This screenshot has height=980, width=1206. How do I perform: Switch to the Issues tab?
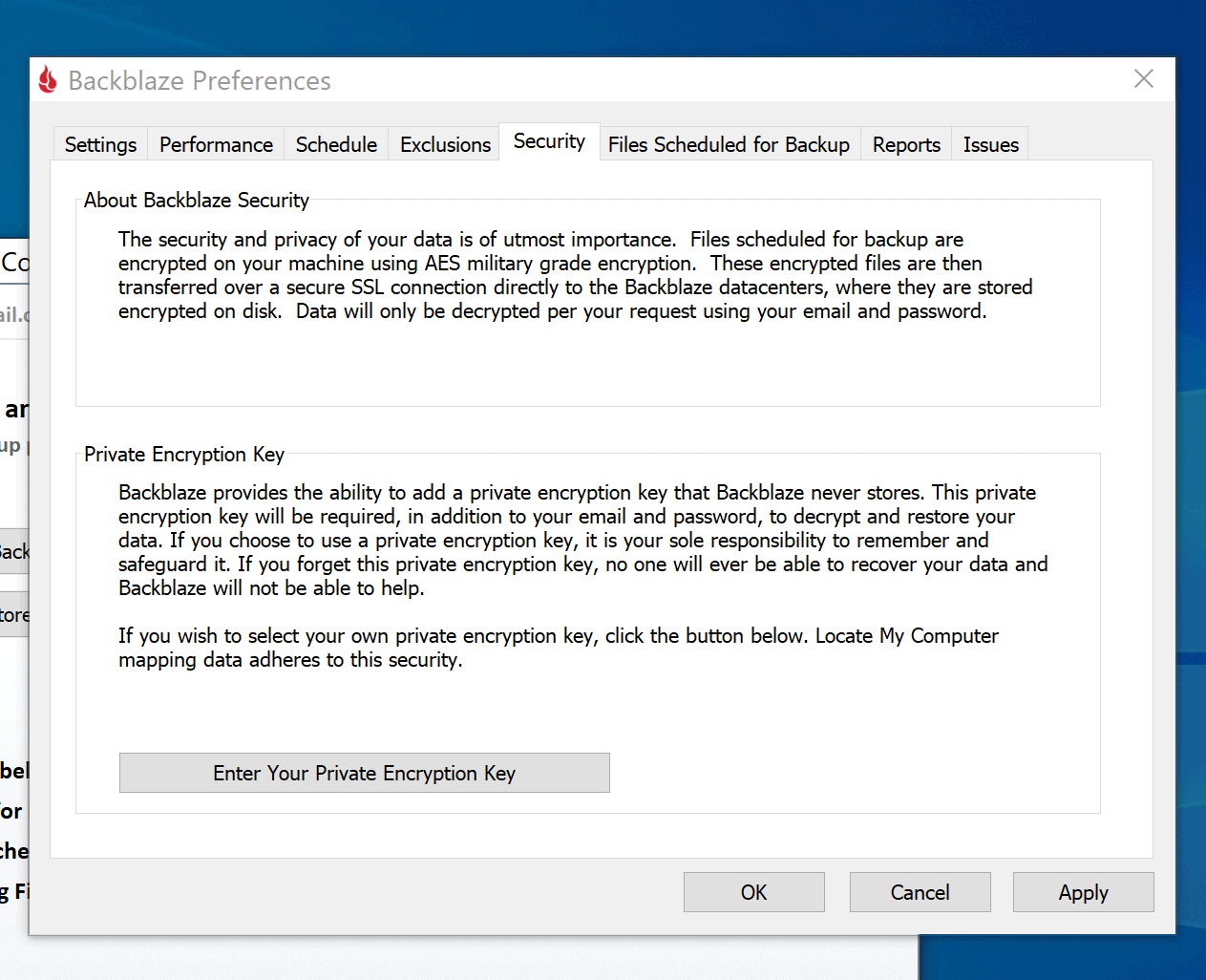990,144
